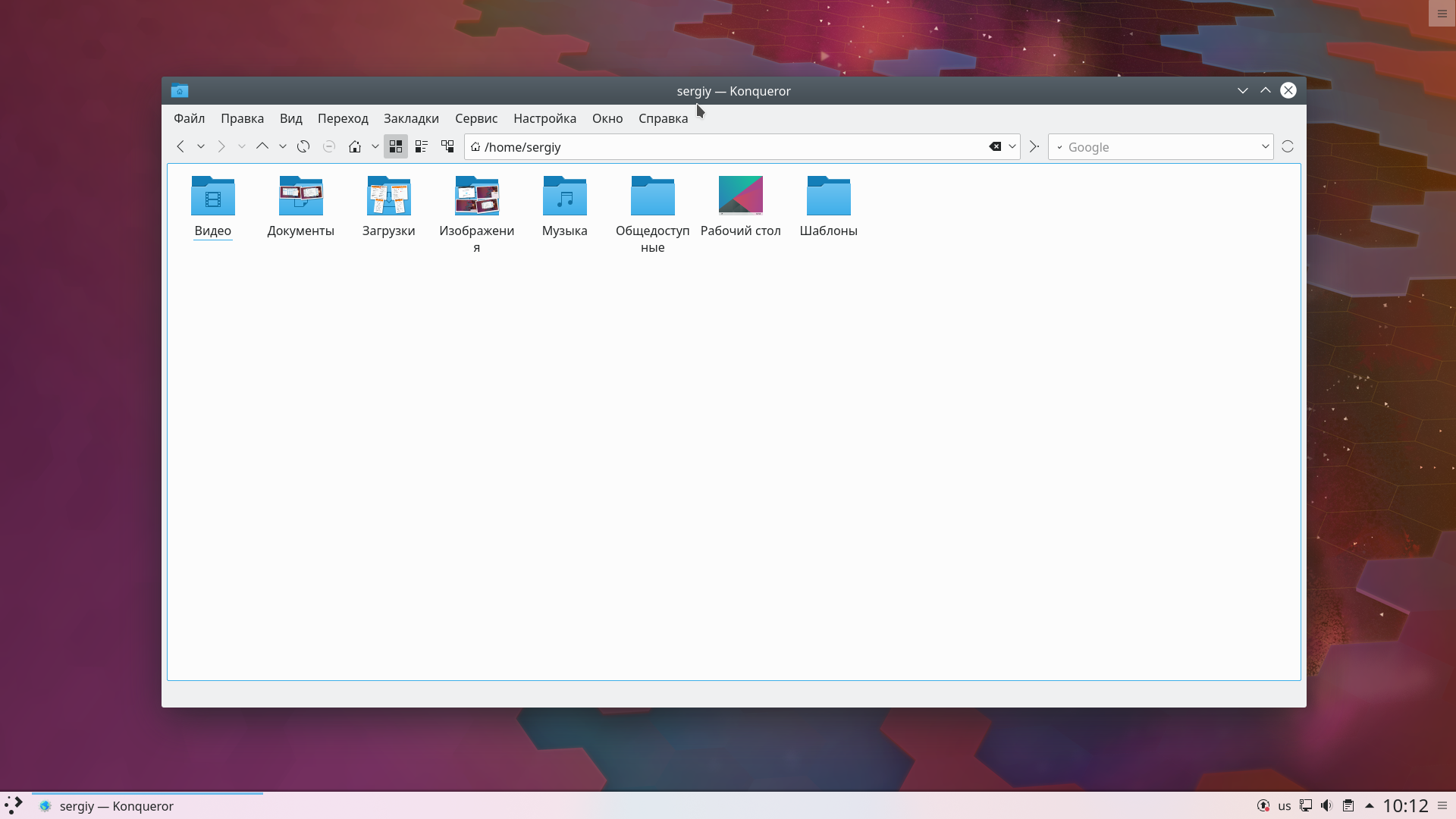Click into the Google search field

pyautogui.click(x=1160, y=147)
